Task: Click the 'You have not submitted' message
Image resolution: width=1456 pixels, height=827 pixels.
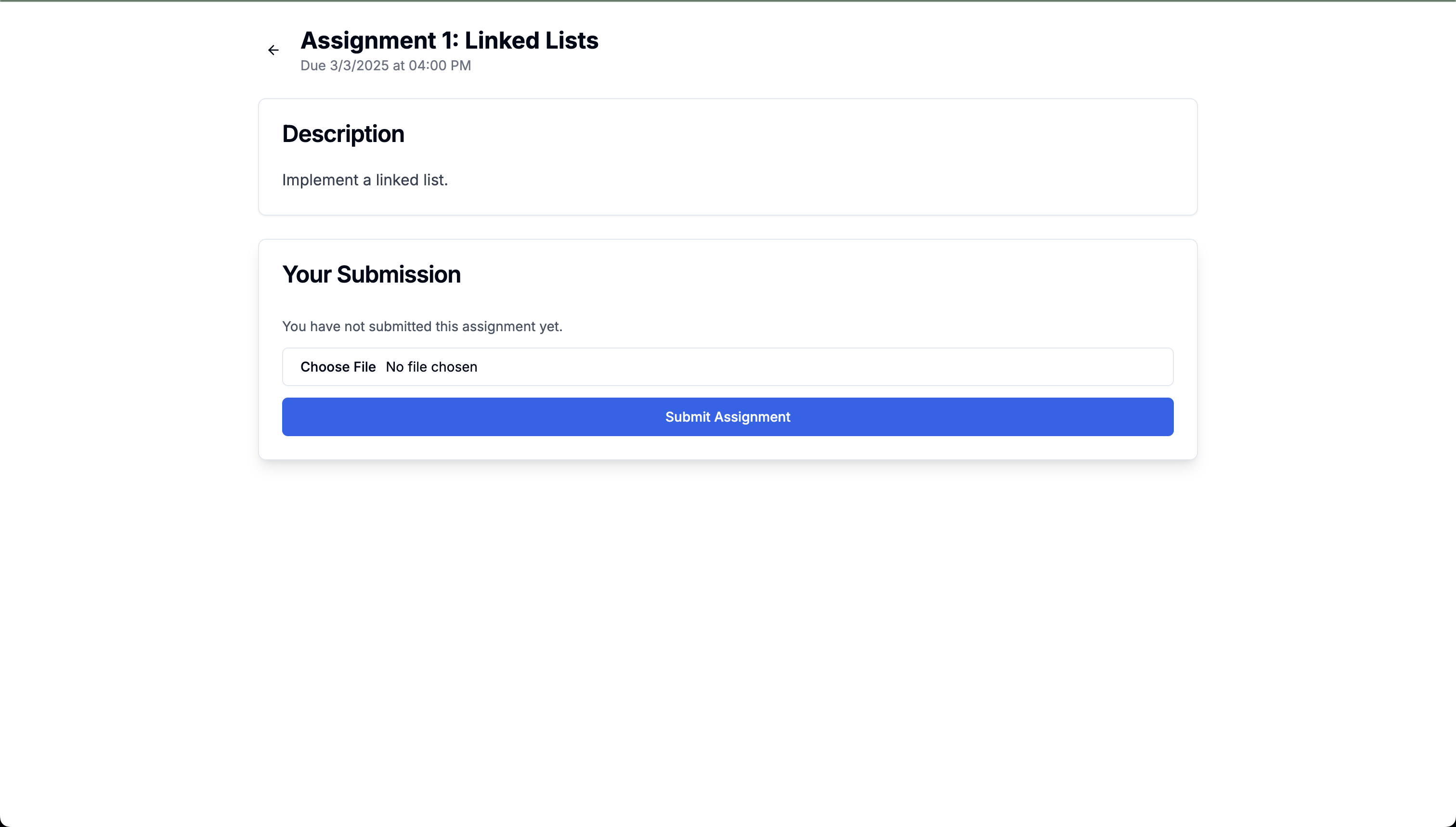Action: point(422,326)
